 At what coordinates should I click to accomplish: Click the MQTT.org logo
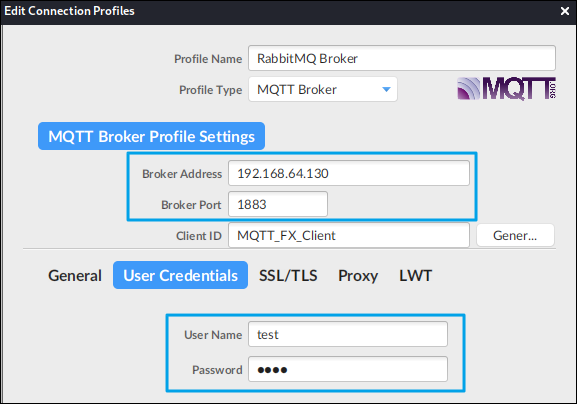coord(506,89)
